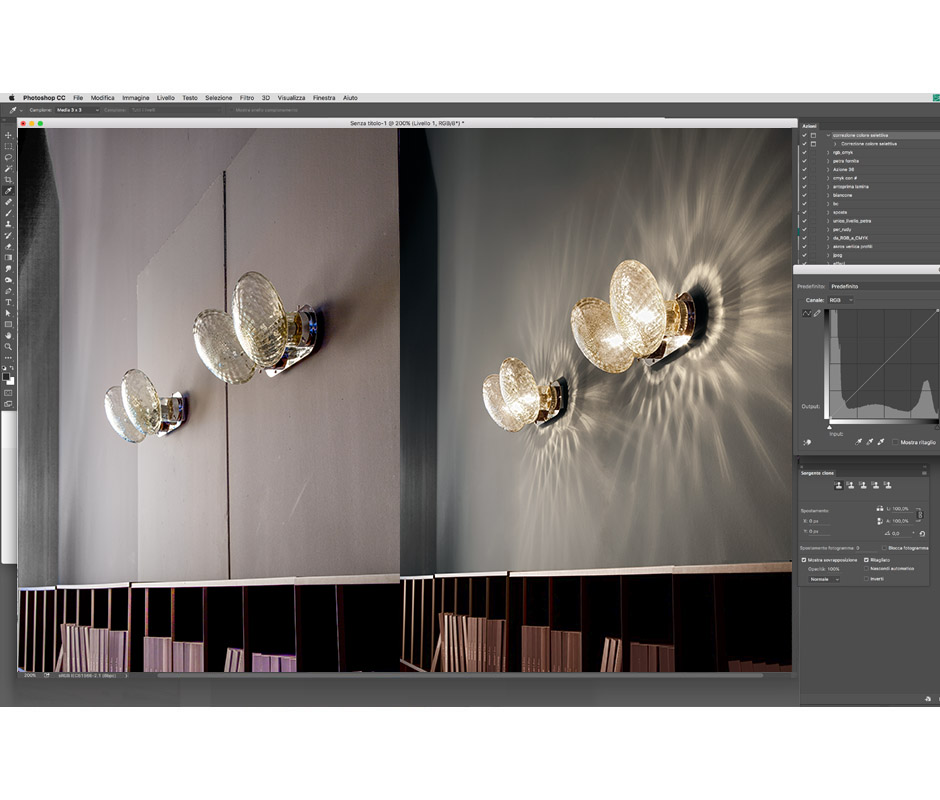Select the Hand tool

coord(8,335)
